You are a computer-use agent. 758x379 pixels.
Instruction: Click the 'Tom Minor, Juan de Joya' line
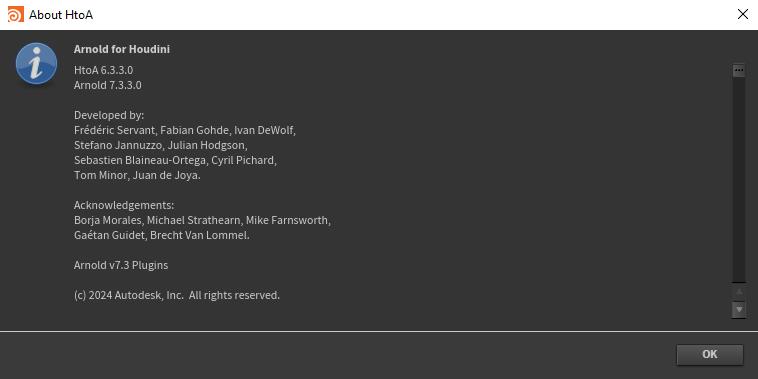click(137, 175)
